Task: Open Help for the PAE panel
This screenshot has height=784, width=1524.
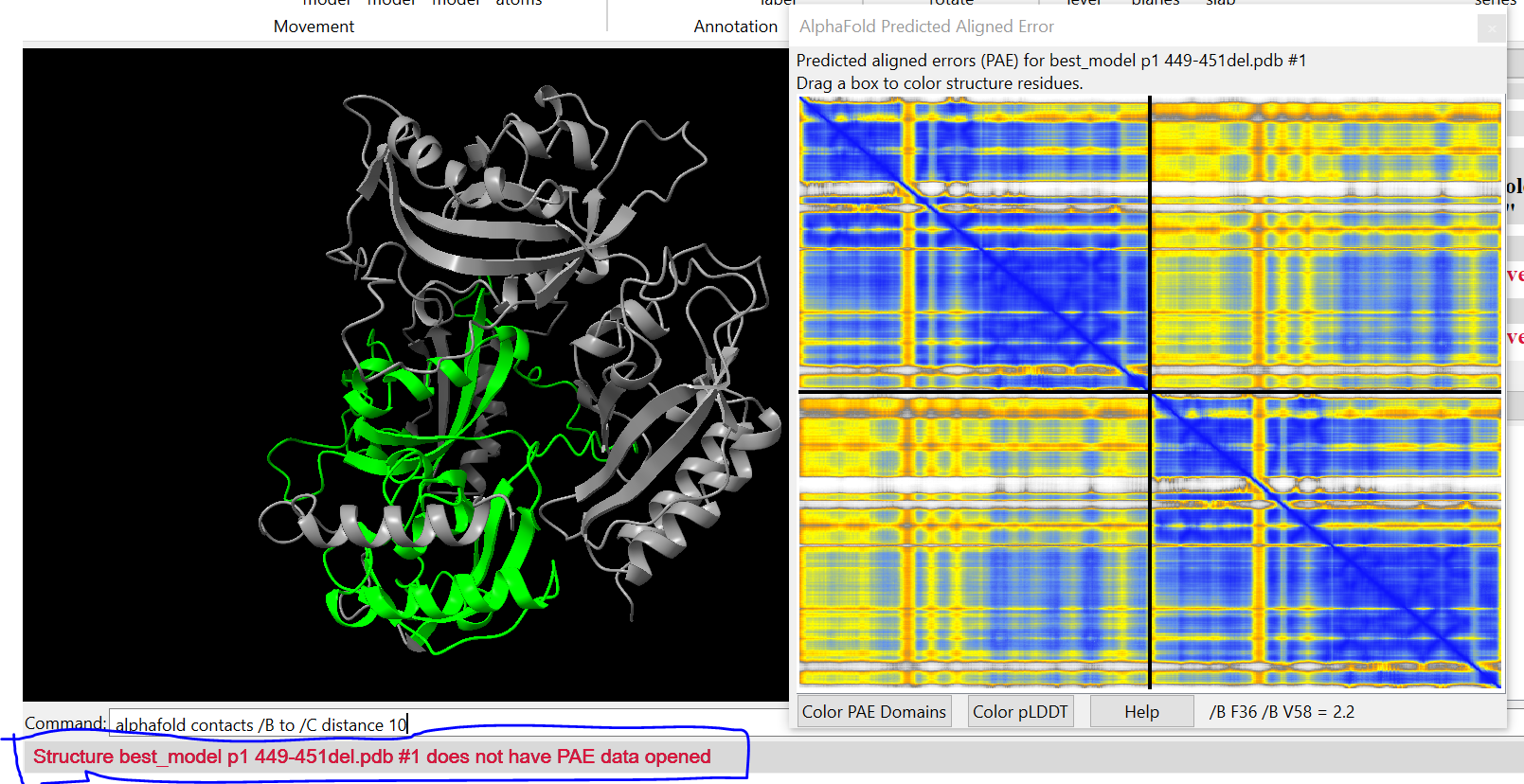Action: pyautogui.click(x=1141, y=712)
